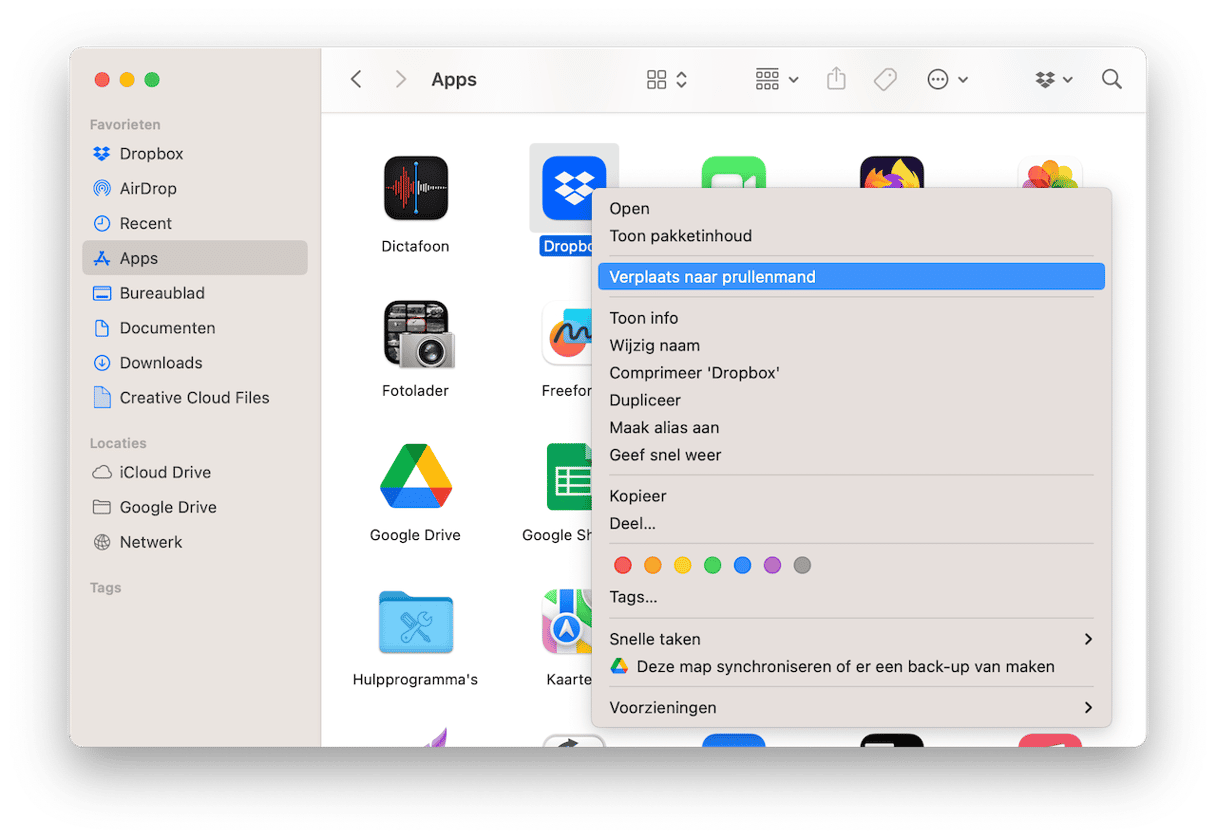This screenshot has height=839, width=1216.
Task: Go forward with the right chevron
Action: (x=400, y=79)
